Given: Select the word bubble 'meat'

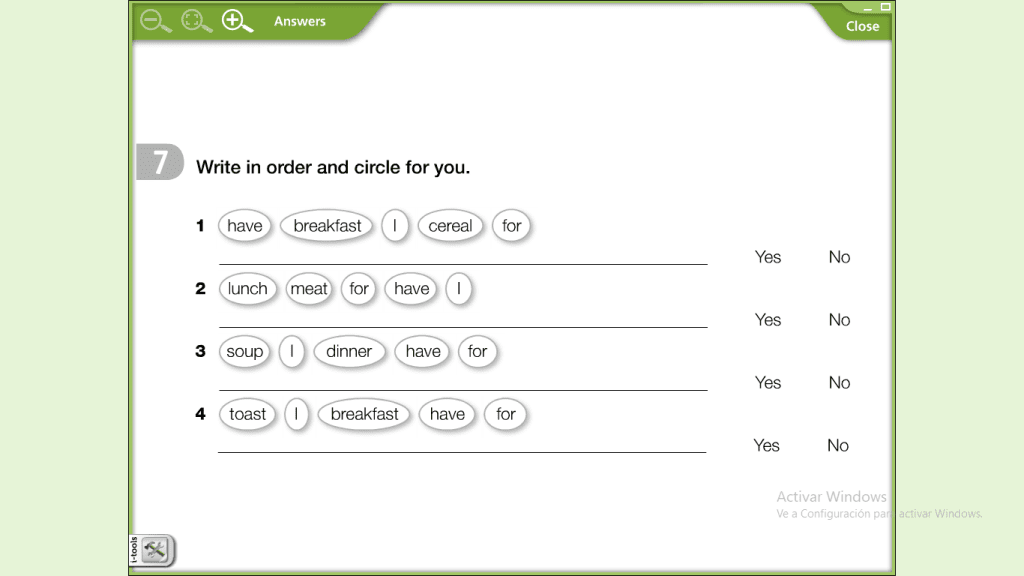Looking at the screenshot, I should pyautogui.click(x=309, y=289).
